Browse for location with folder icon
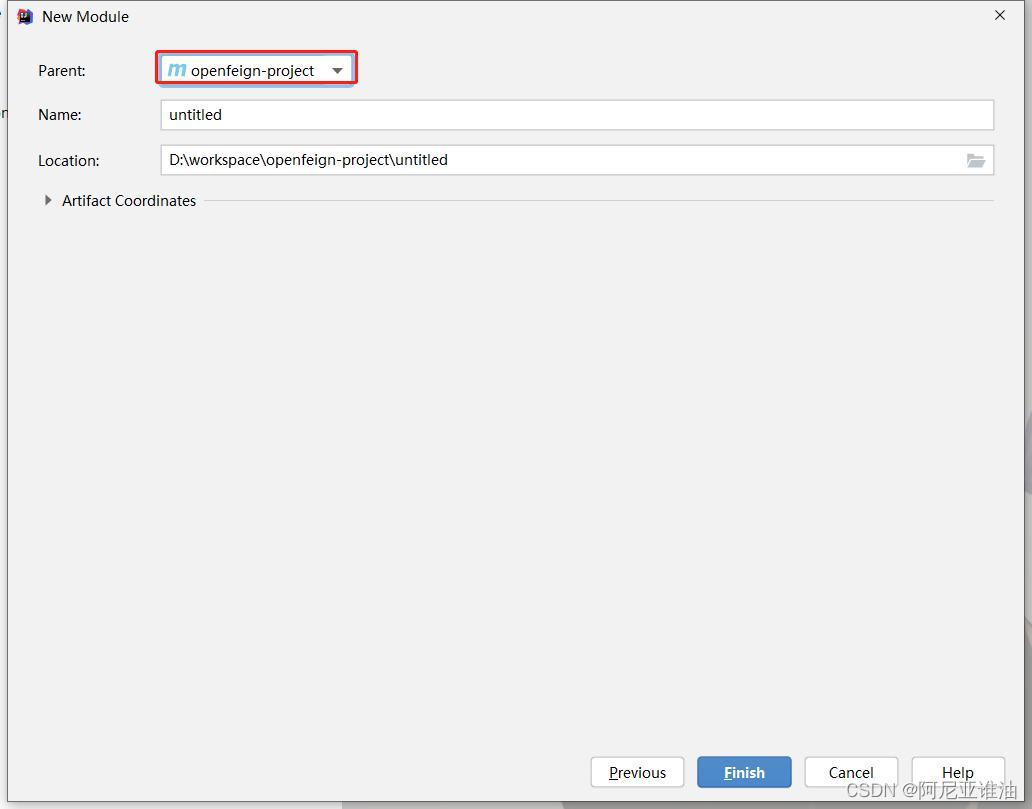The image size is (1032, 809). click(975, 160)
